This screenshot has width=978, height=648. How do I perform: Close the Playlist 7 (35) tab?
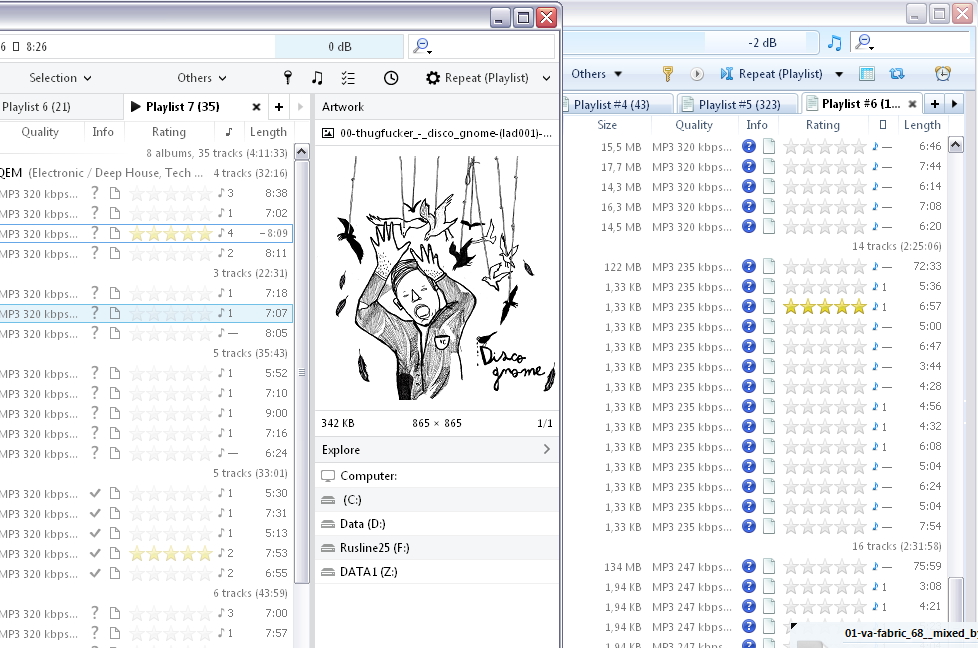[x=256, y=107]
